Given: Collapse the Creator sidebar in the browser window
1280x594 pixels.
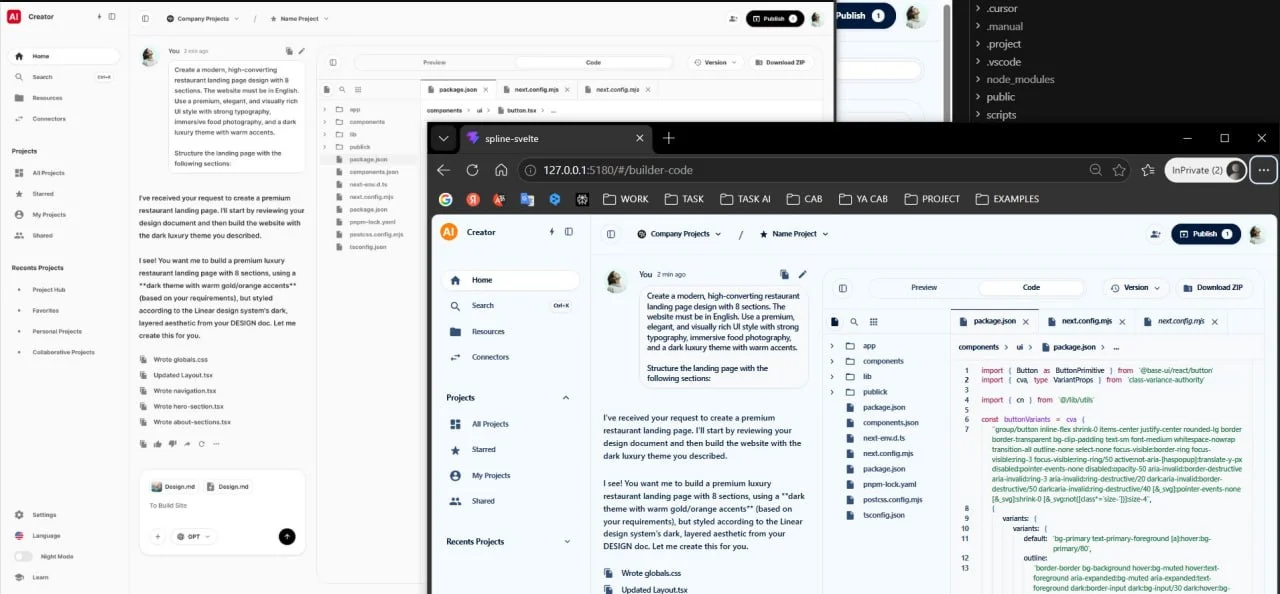Looking at the screenshot, I should point(569,232).
